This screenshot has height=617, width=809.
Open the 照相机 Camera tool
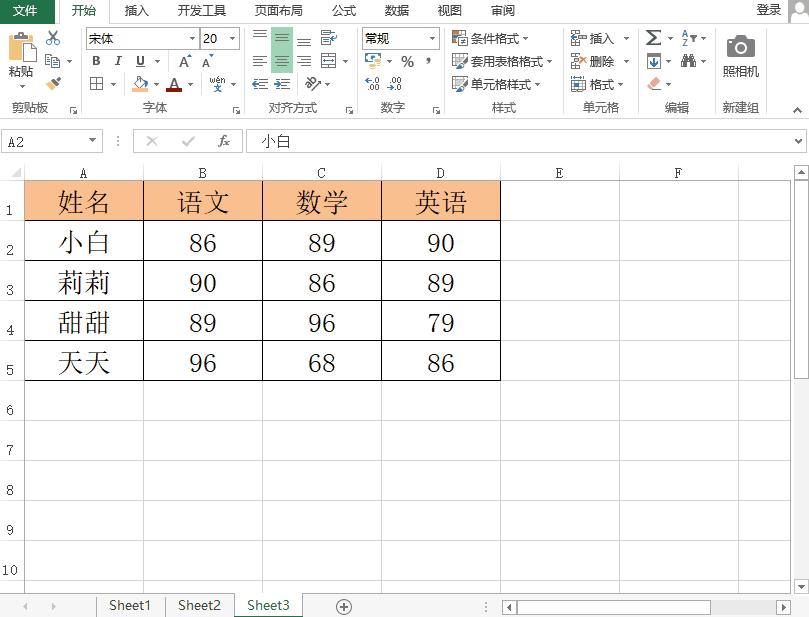pyautogui.click(x=739, y=48)
